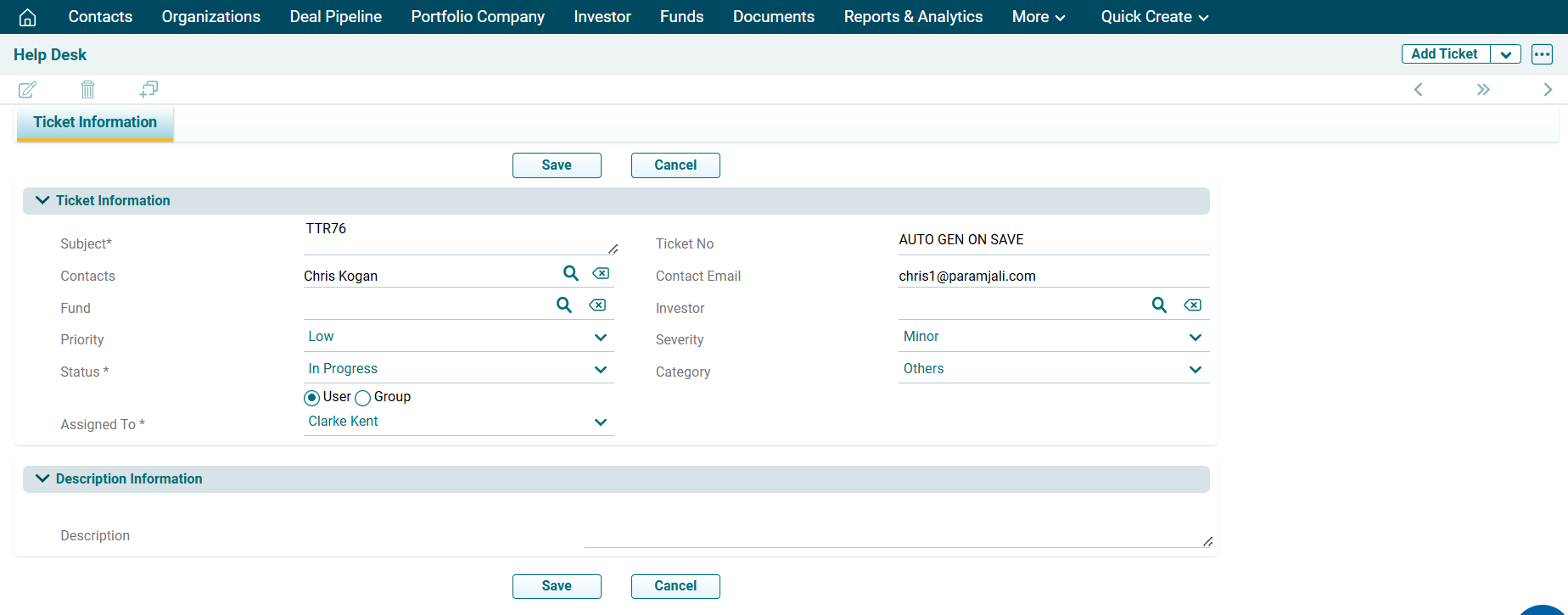Select the Group radio button

[x=363, y=398]
